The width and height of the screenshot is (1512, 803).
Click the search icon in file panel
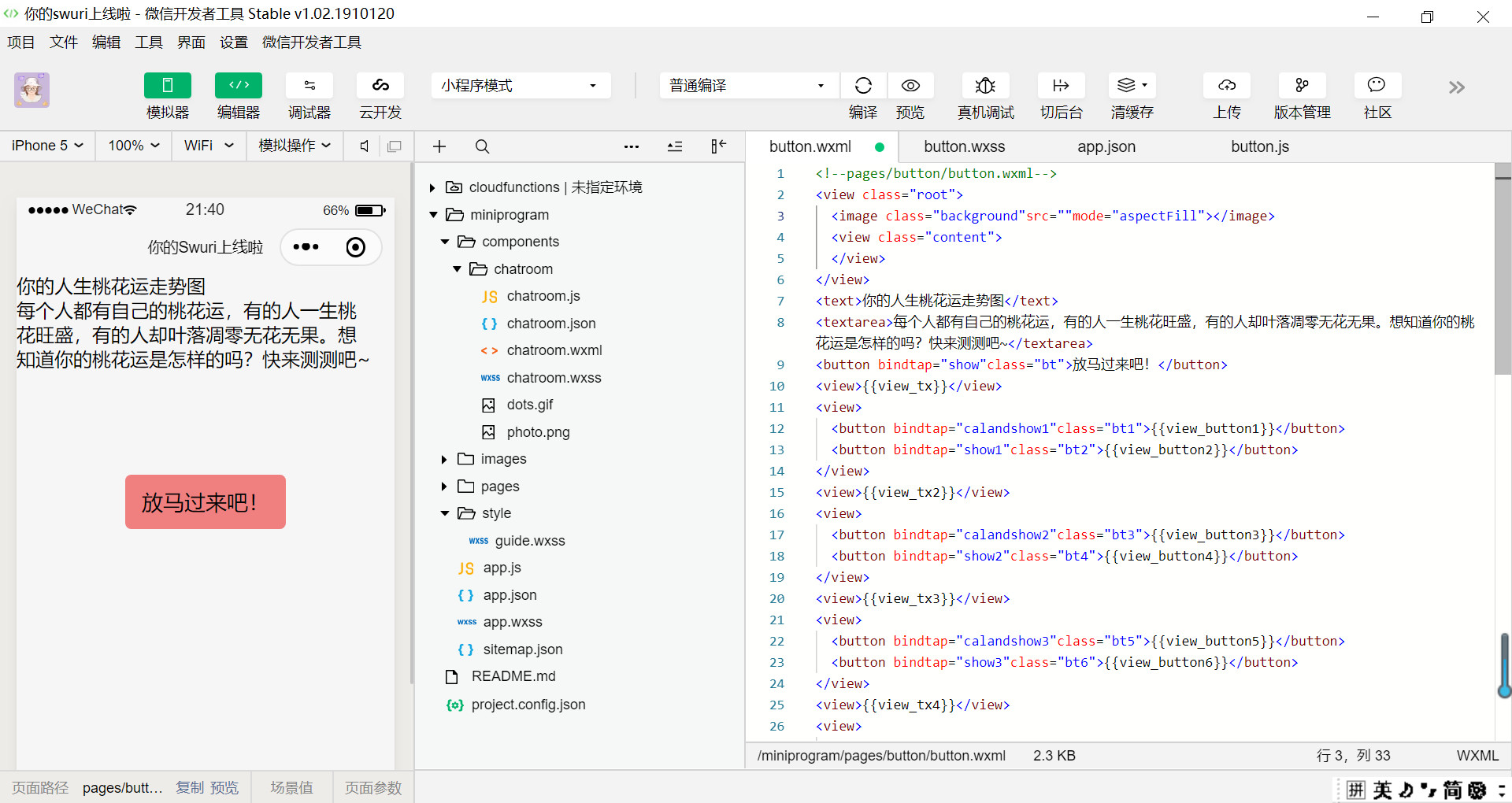482,146
